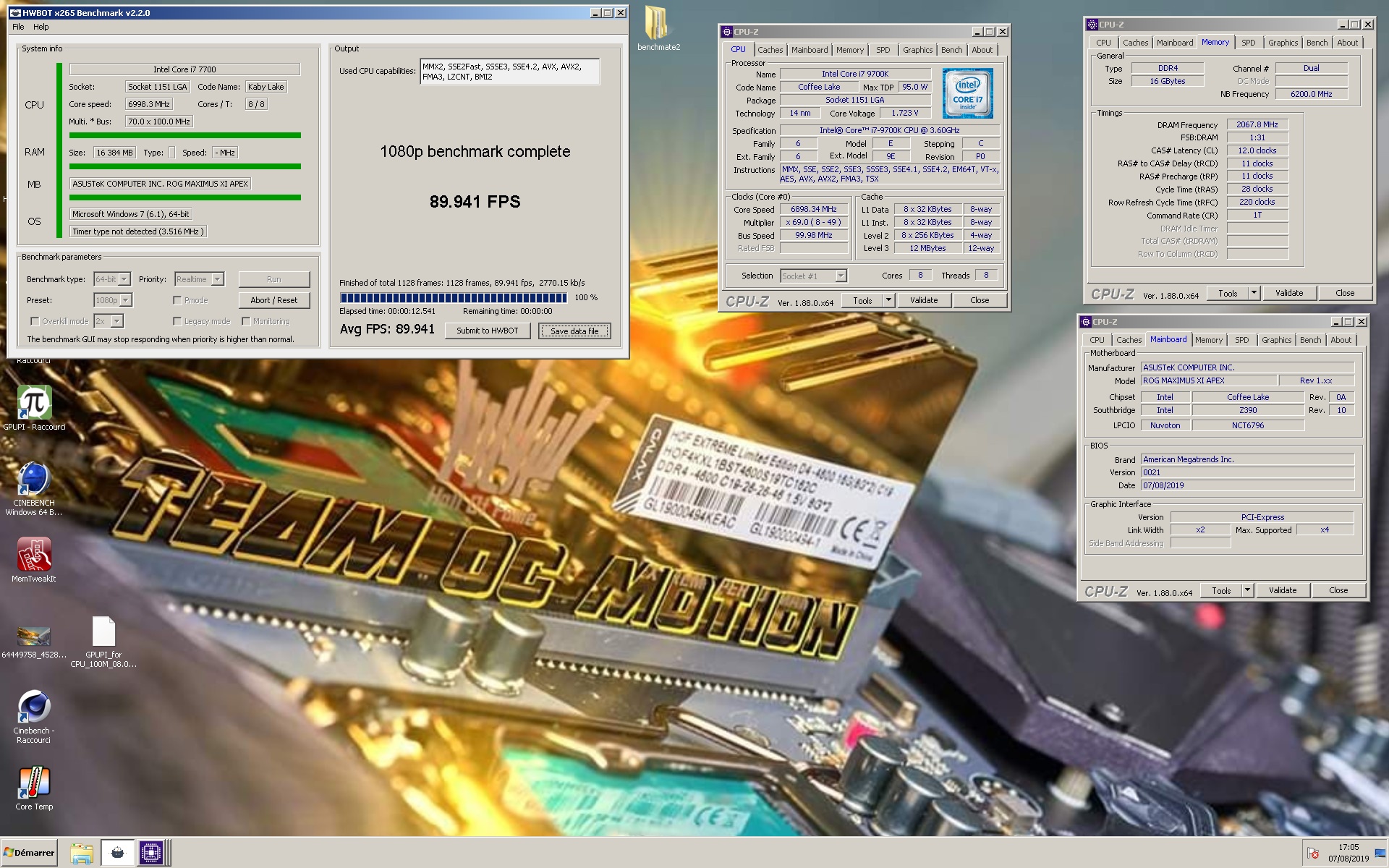
Task: Open the Core Temp desktop icon
Action: (x=34, y=783)
